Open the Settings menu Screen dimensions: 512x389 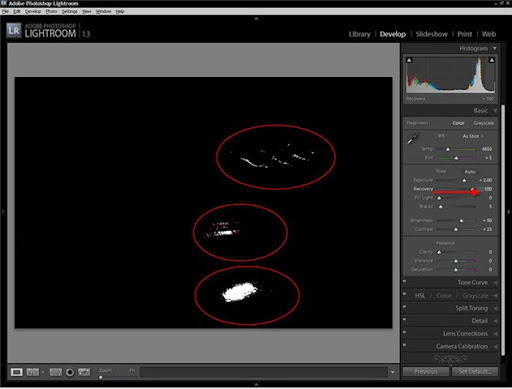(x=69, y=11)
